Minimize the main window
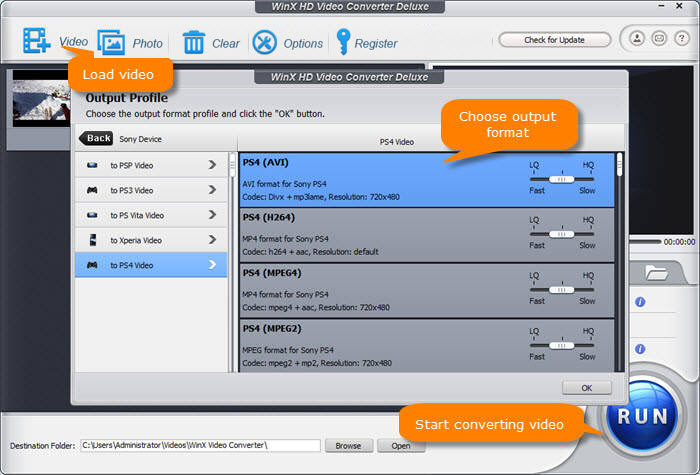 pos(662,6)
